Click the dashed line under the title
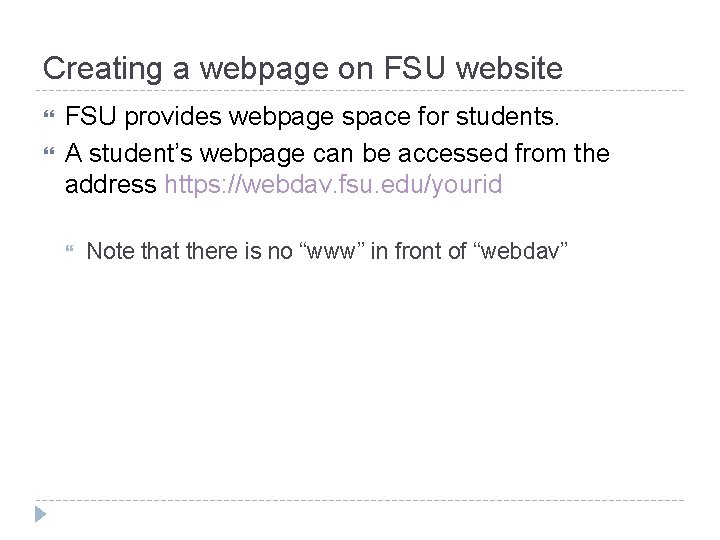Viewport: 720px width, 540px height. tap(360, 91)
